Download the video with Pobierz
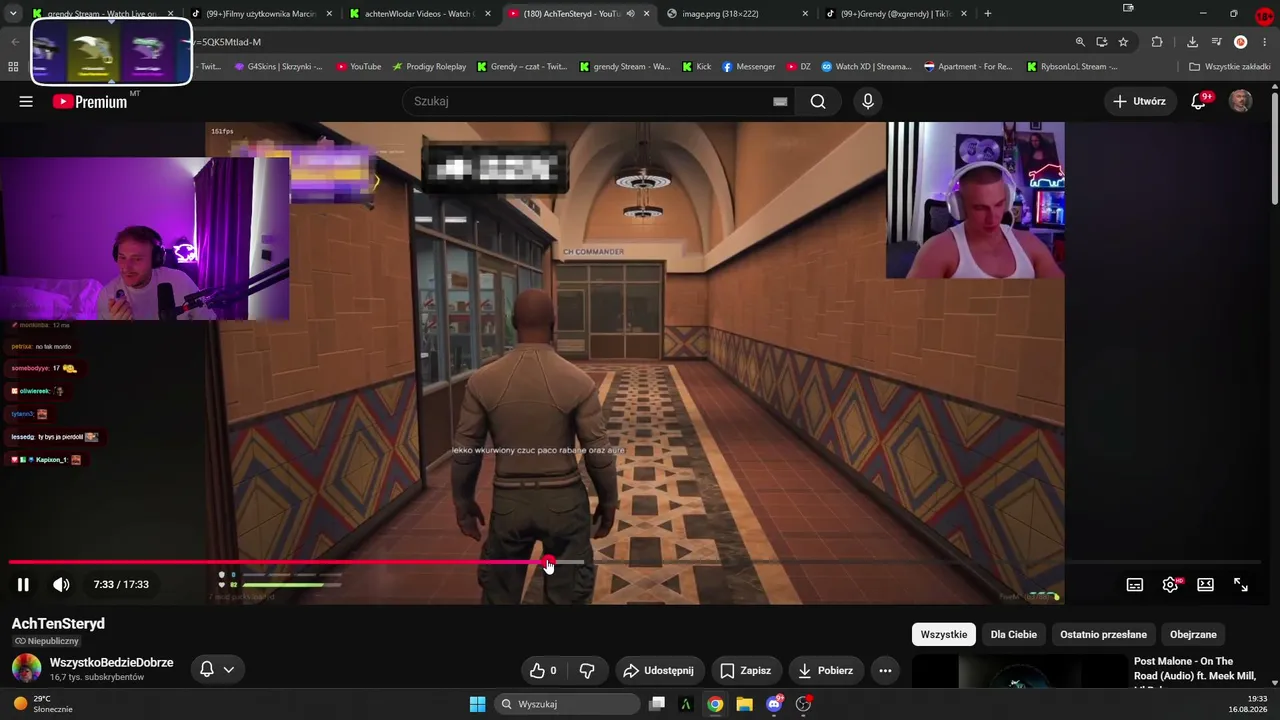The height and width of the screenshot is (720, 1280). [x=825, y=670]
